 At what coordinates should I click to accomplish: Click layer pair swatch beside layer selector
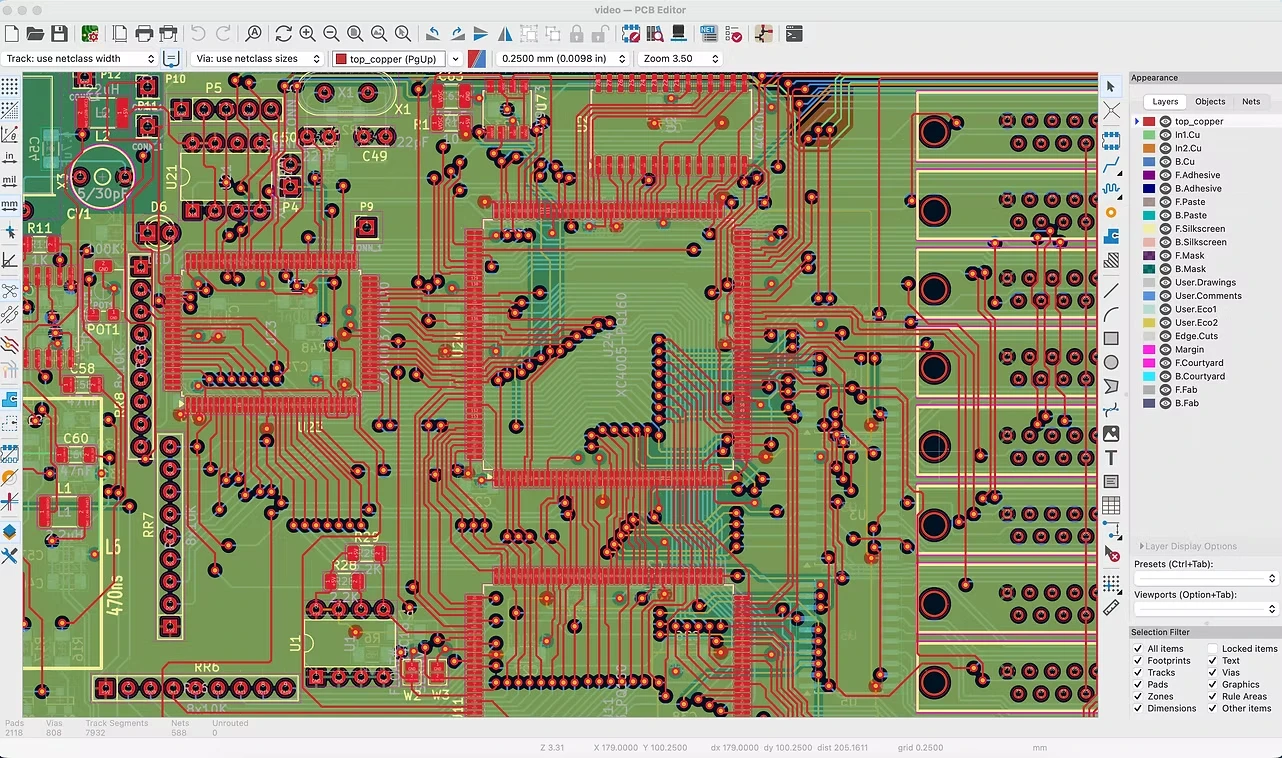pos(477,59)
